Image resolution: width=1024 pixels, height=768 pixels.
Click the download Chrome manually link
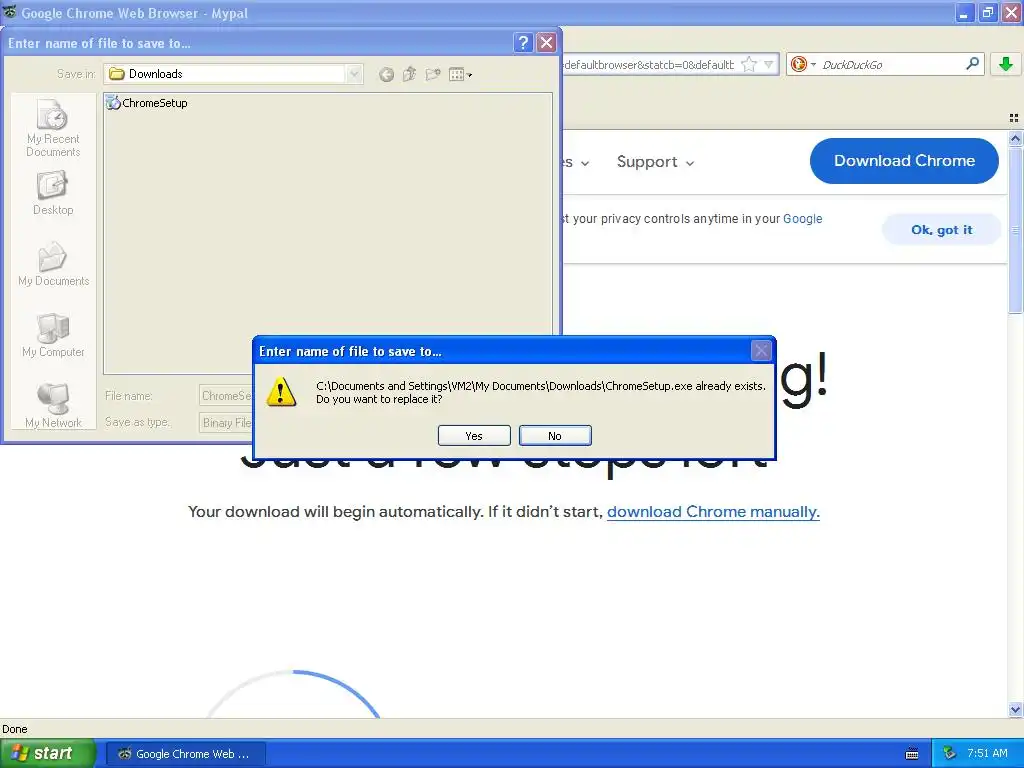pos(713,512)
